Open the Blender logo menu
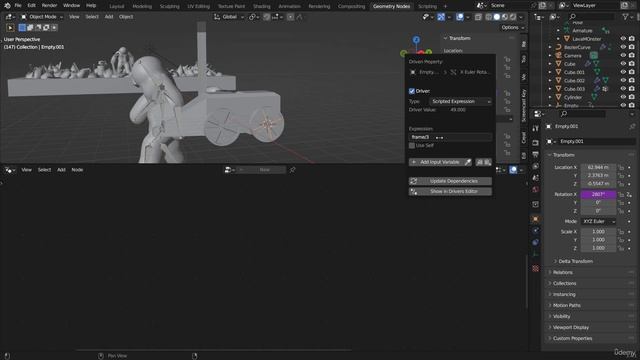 click(x=7, y=6)
